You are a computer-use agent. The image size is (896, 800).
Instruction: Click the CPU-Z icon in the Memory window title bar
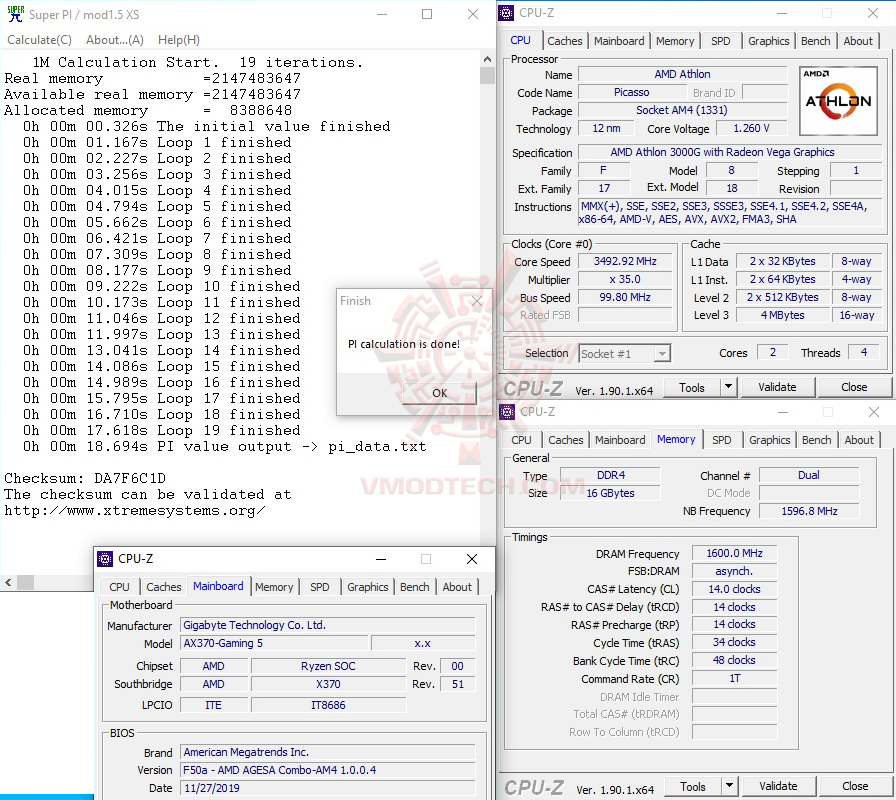click(507, 411)
